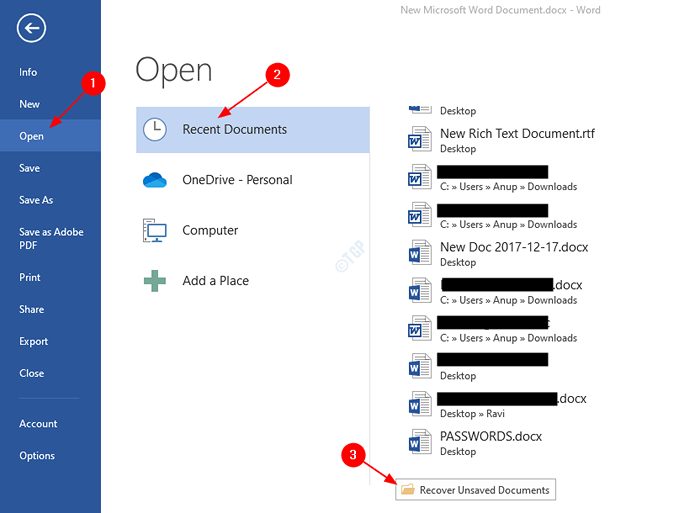Click the OneDrive cloud icon

coord(155,180)
